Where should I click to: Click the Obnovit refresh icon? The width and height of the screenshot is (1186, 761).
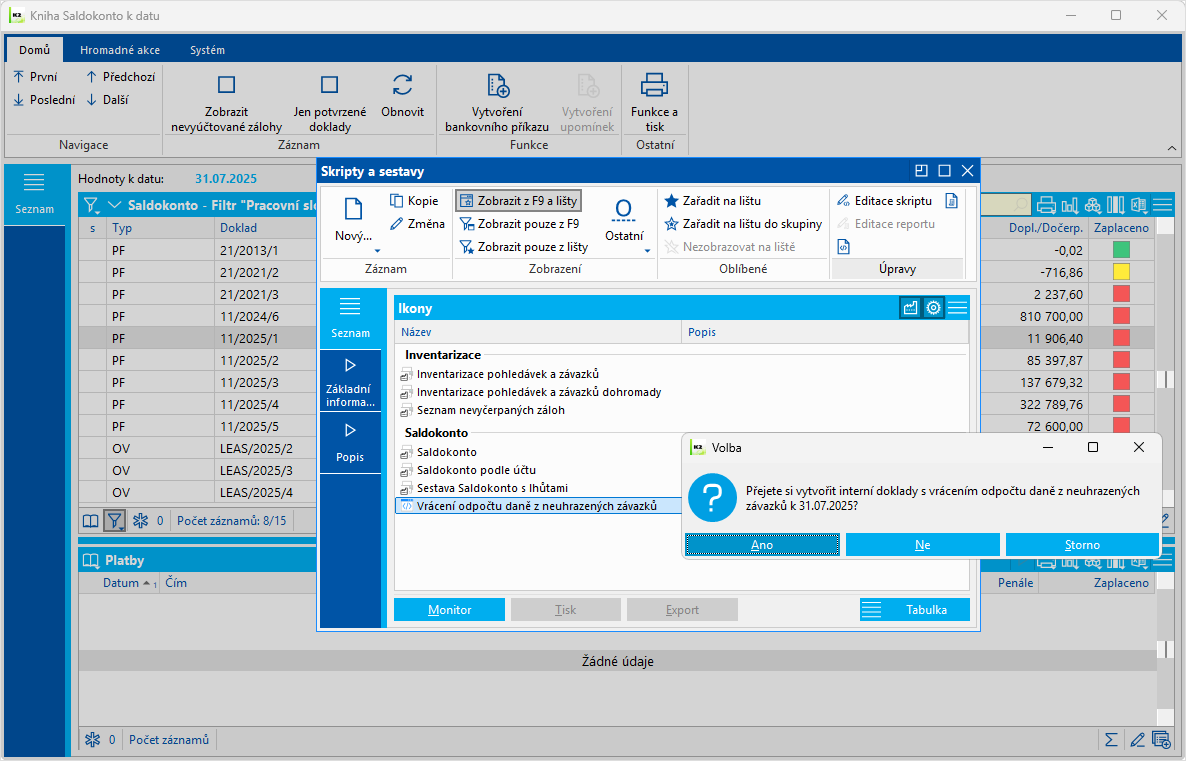pyautogui.click(x=402, y=85)
